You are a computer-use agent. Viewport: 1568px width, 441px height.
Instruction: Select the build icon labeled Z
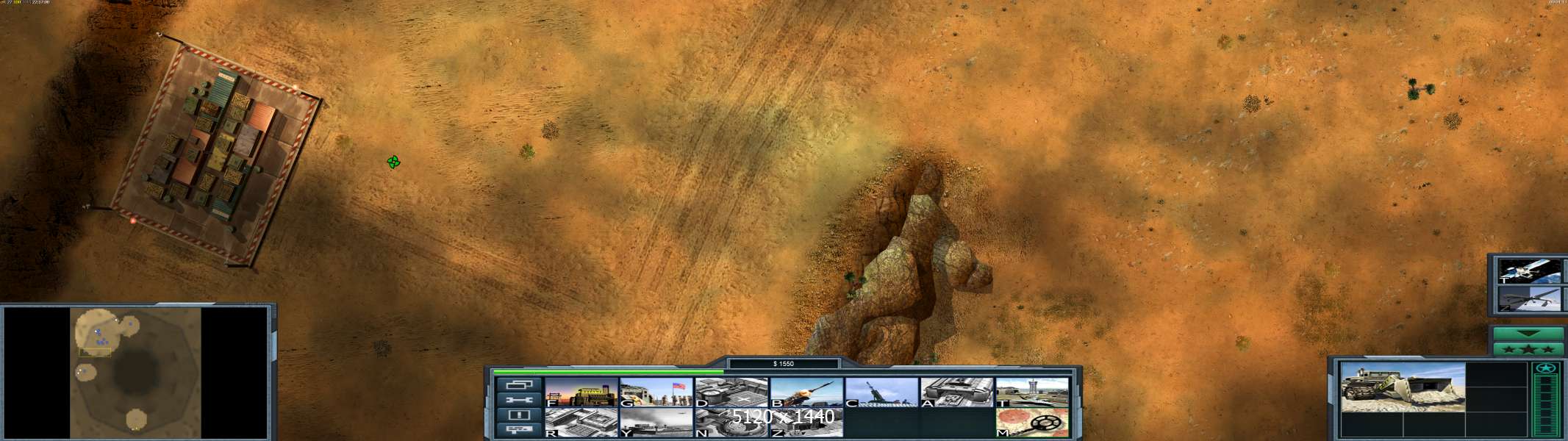pyautogui.click(x=806, y=423)
